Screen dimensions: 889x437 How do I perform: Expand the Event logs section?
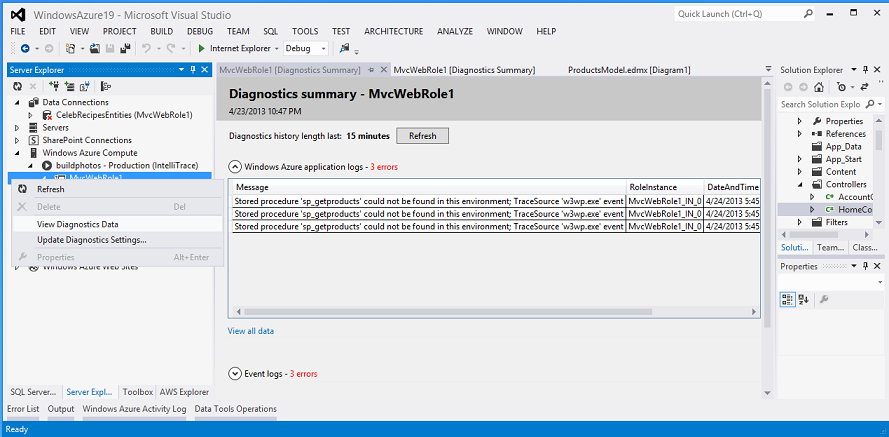[x=234, y=374]
